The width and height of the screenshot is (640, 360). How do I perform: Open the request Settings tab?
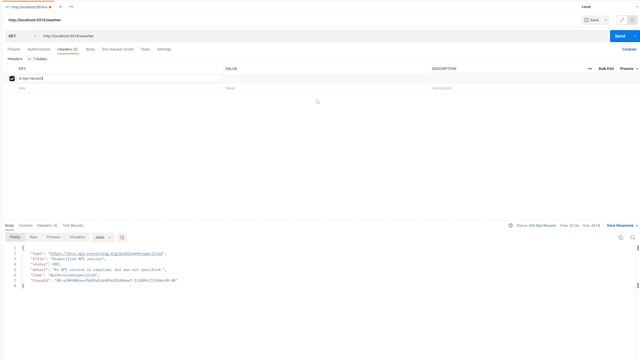coord(164,49)
